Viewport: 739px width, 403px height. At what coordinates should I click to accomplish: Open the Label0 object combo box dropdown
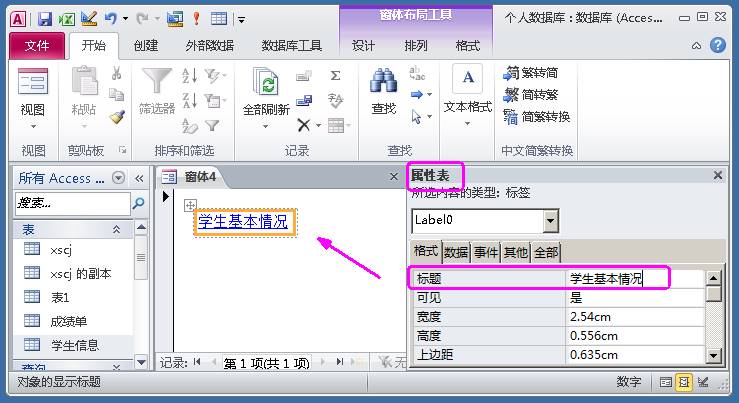click(550, 221)
